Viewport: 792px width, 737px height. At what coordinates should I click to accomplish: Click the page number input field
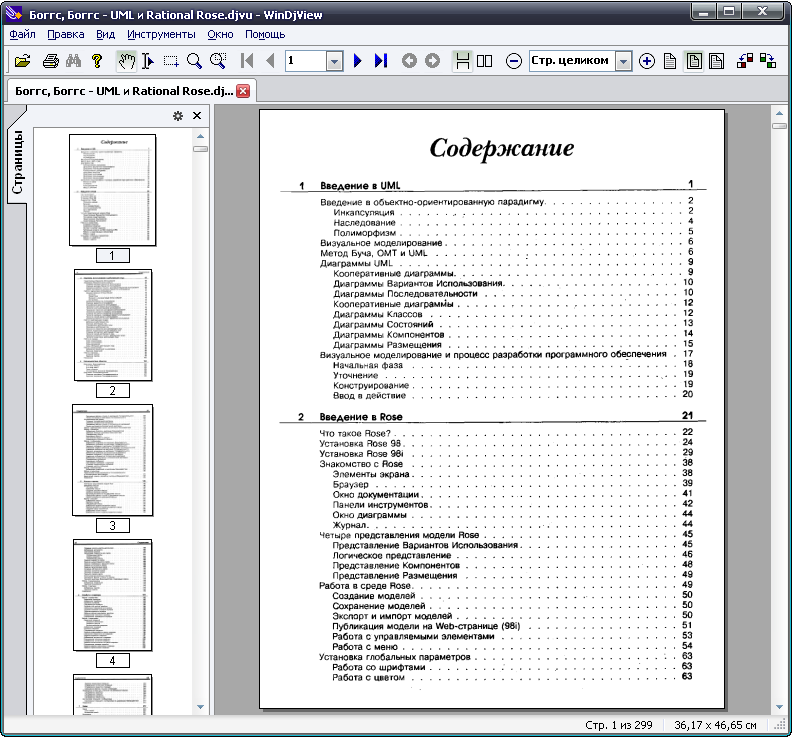[306, 61]
